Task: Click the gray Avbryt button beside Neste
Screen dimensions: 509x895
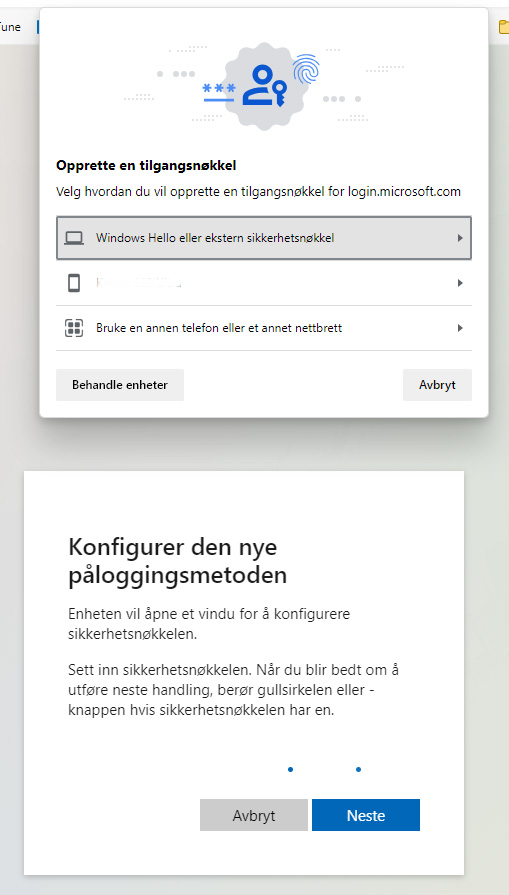Action: pyautogui.click(x=253, y=815)
